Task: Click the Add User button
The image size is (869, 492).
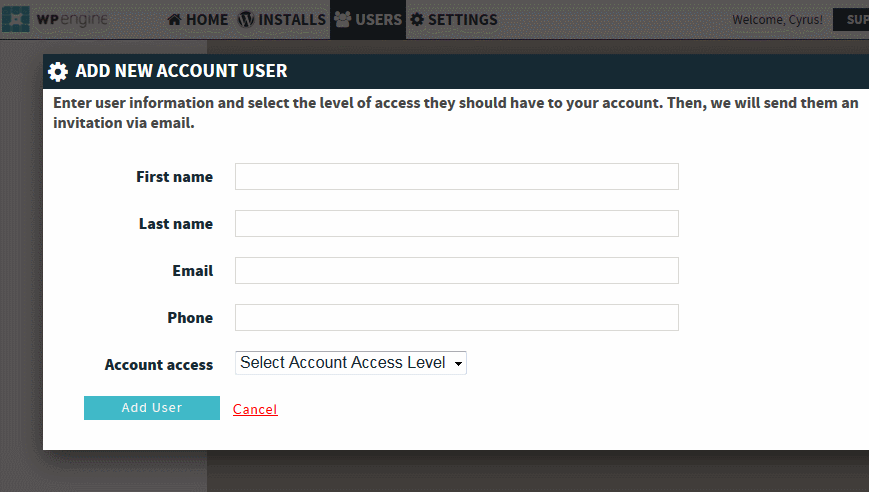Action: (x=152, y=408)
